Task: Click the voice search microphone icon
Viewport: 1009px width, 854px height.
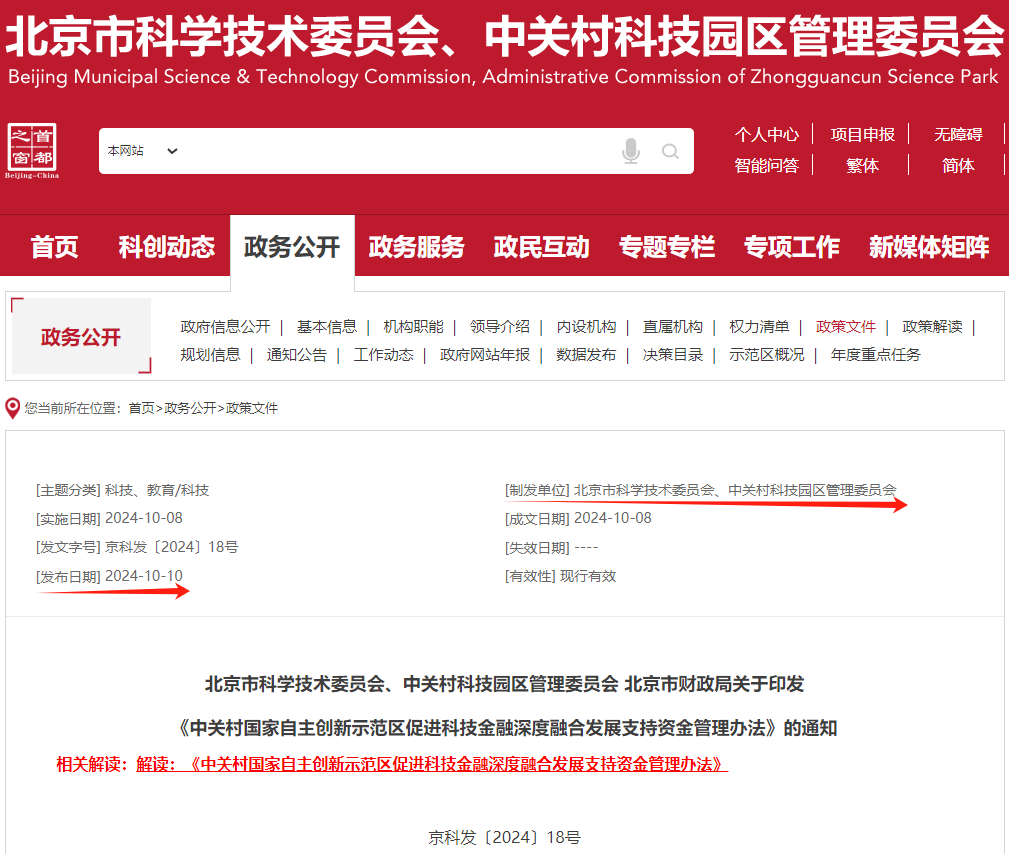Action: coord(631,150)
